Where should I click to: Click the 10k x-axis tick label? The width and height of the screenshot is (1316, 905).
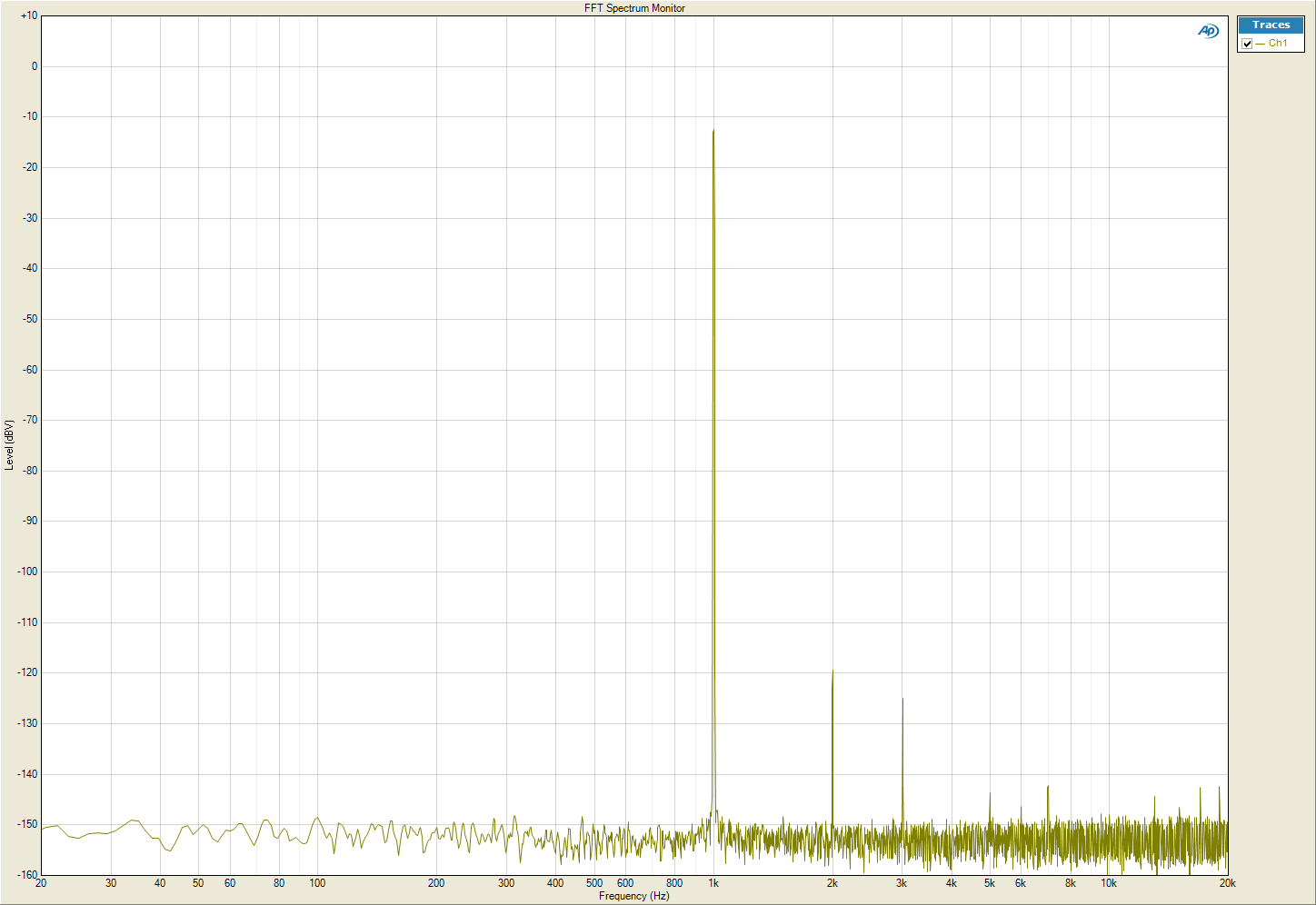[1109, 883]
